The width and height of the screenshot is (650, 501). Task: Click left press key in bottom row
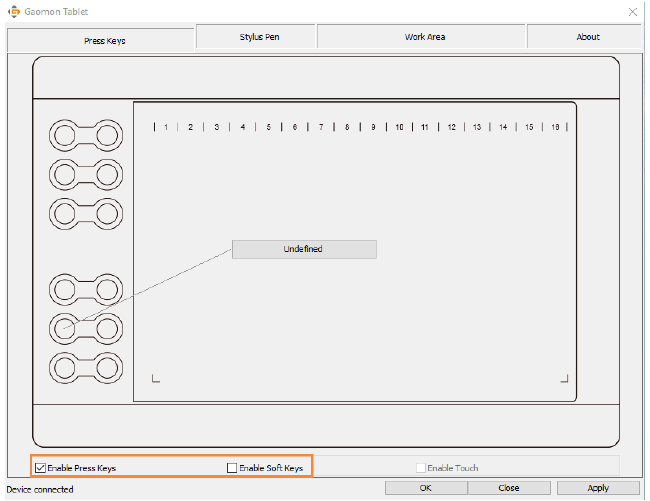click(65, 368)
